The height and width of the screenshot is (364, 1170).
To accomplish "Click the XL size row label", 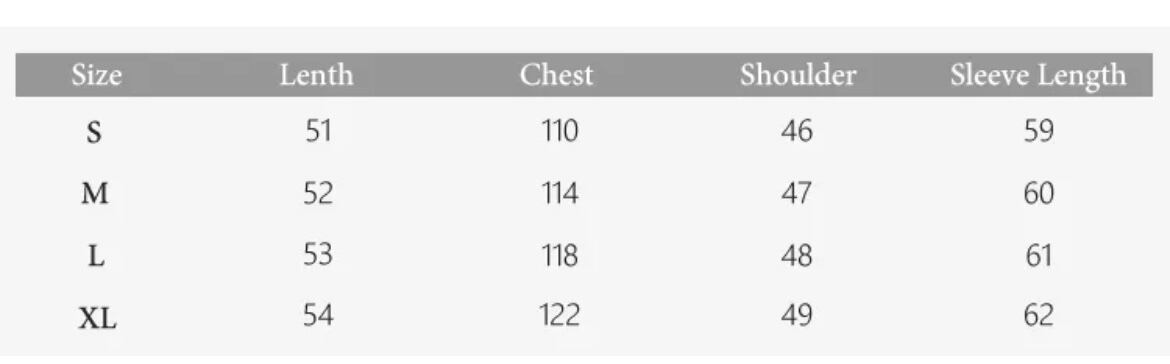I will tap(98, 320).
